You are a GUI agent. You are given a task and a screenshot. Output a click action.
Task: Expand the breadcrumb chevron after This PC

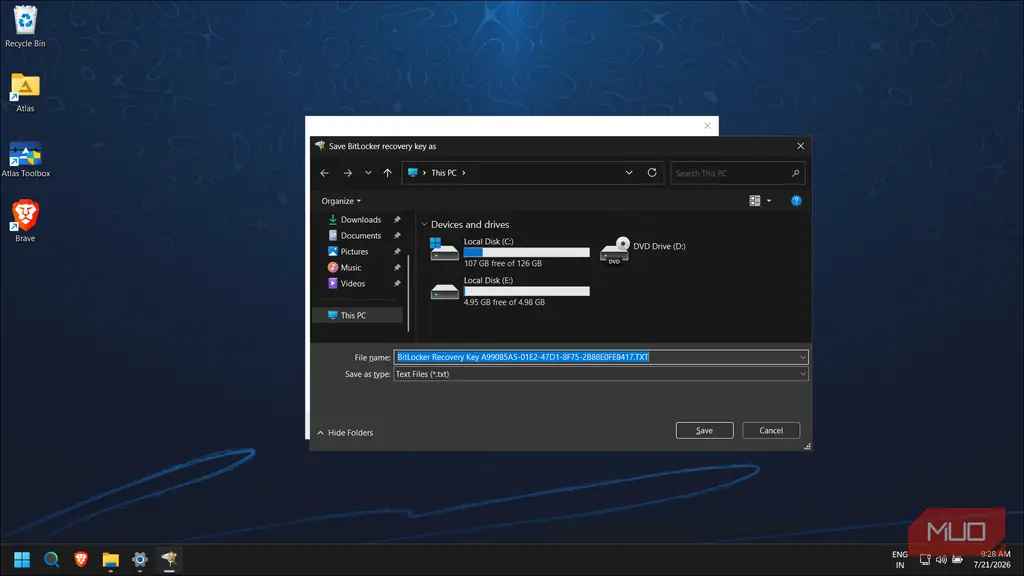pos(464,173)
